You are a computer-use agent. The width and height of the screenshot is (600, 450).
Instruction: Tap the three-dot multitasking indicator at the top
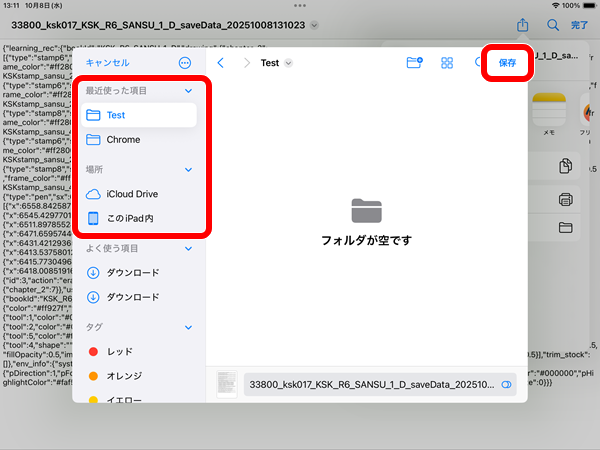[300, 5]
